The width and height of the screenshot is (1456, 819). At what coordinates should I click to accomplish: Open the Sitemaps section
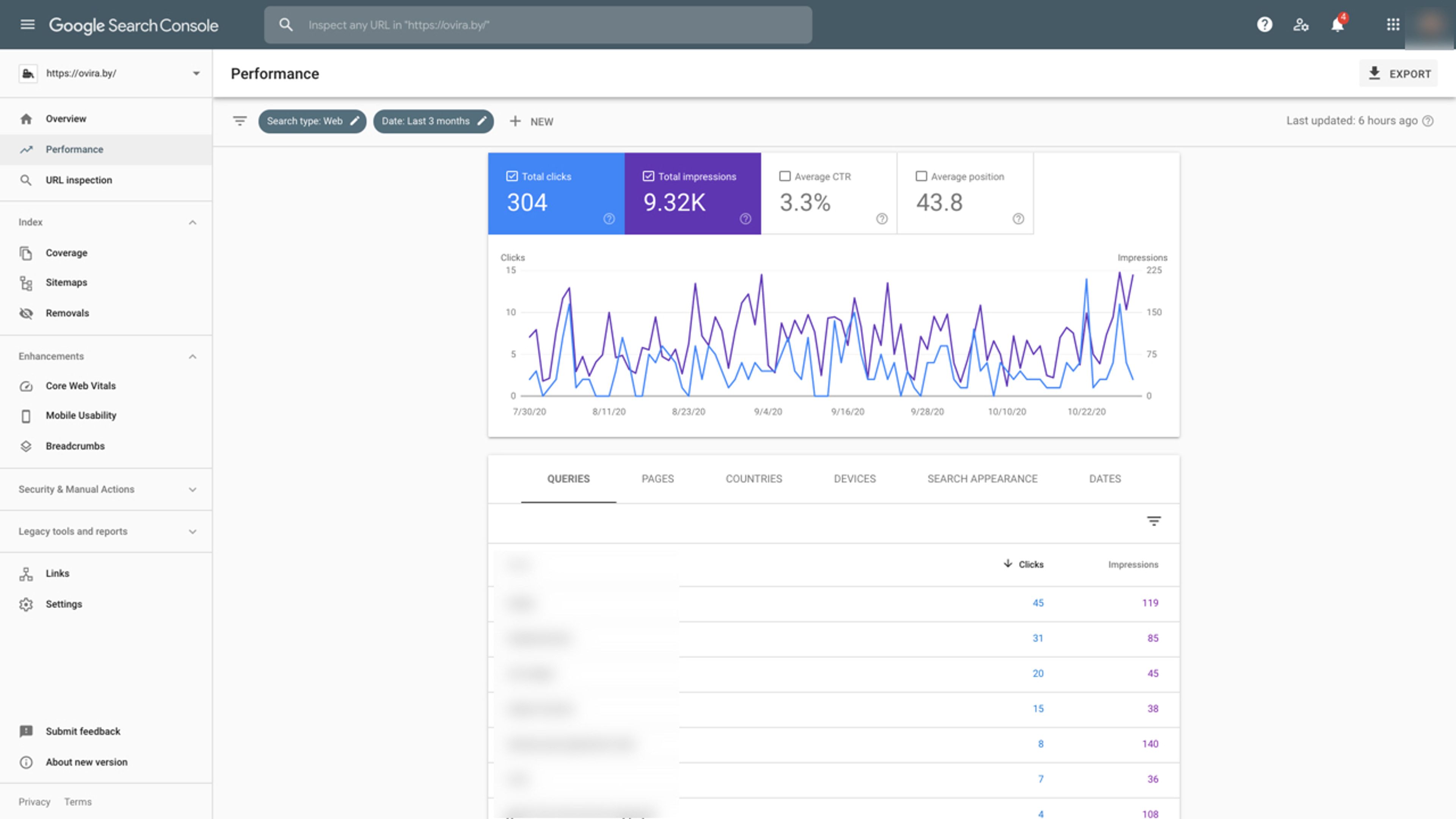(66, 282)
